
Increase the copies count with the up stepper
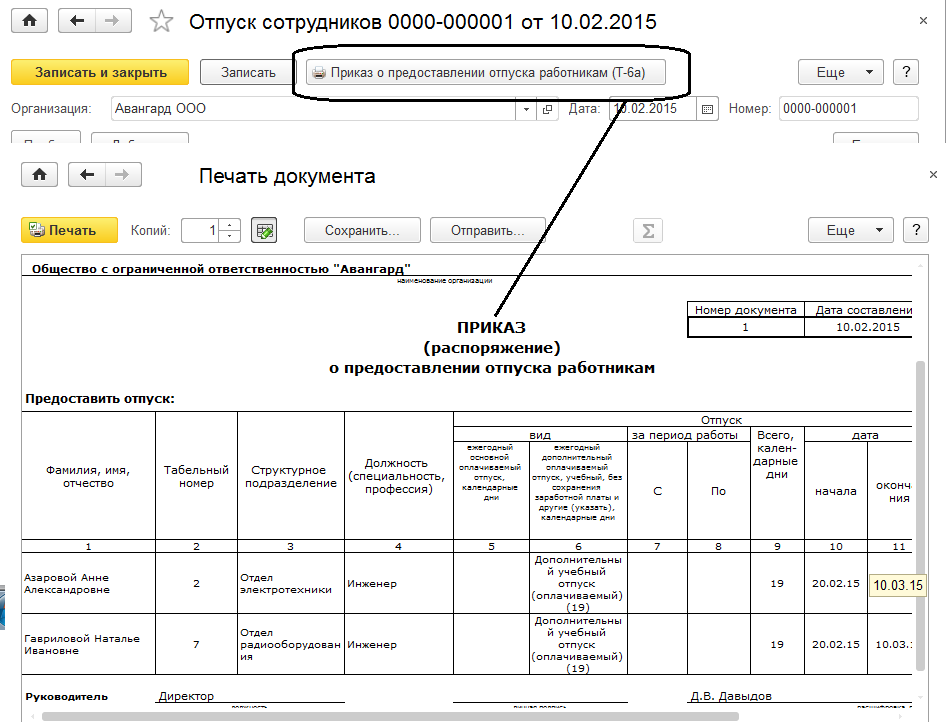click(230, 225)
